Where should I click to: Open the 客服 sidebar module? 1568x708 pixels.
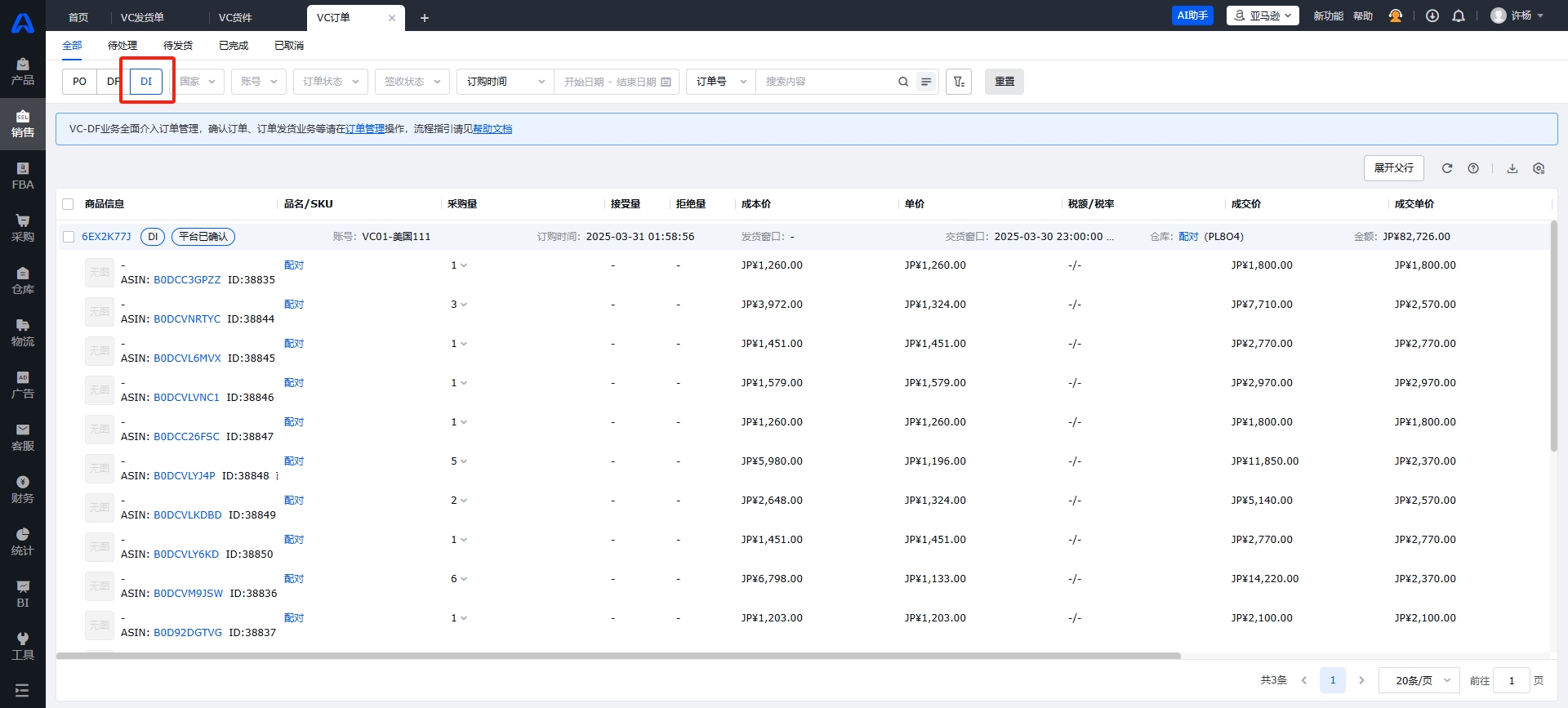[23, 437]
